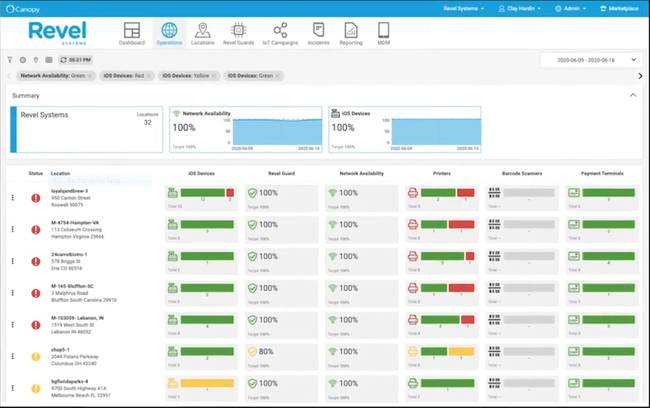This screenshot has height=408, width=650.
Task: Click yellow warning status for chop5-1
Action: click(36, 357)
